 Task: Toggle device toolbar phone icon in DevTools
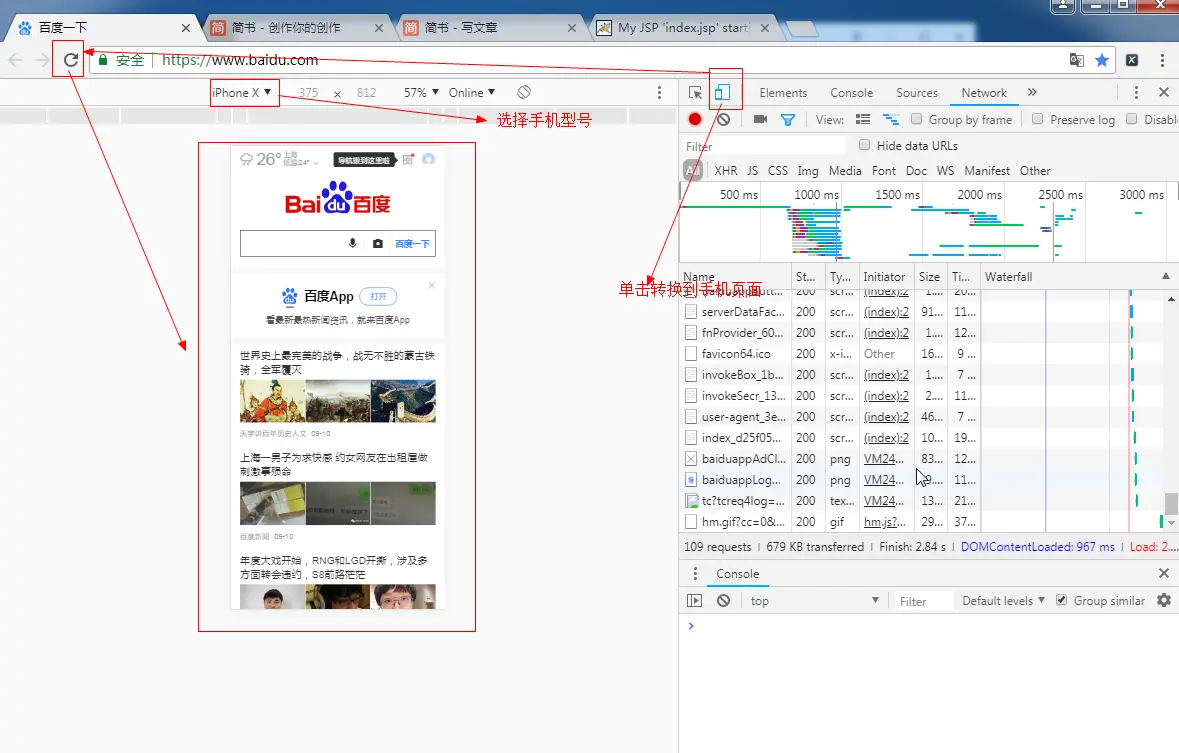coord(722,93)
